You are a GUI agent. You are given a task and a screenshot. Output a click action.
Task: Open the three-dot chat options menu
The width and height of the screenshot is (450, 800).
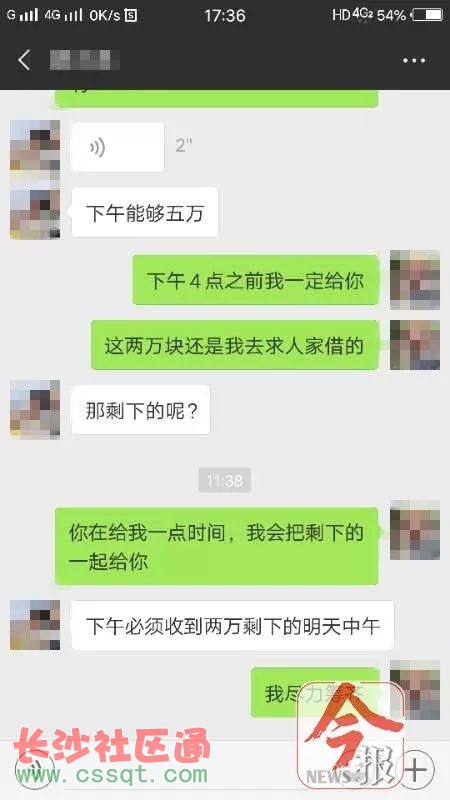click(x=414, y=61)
